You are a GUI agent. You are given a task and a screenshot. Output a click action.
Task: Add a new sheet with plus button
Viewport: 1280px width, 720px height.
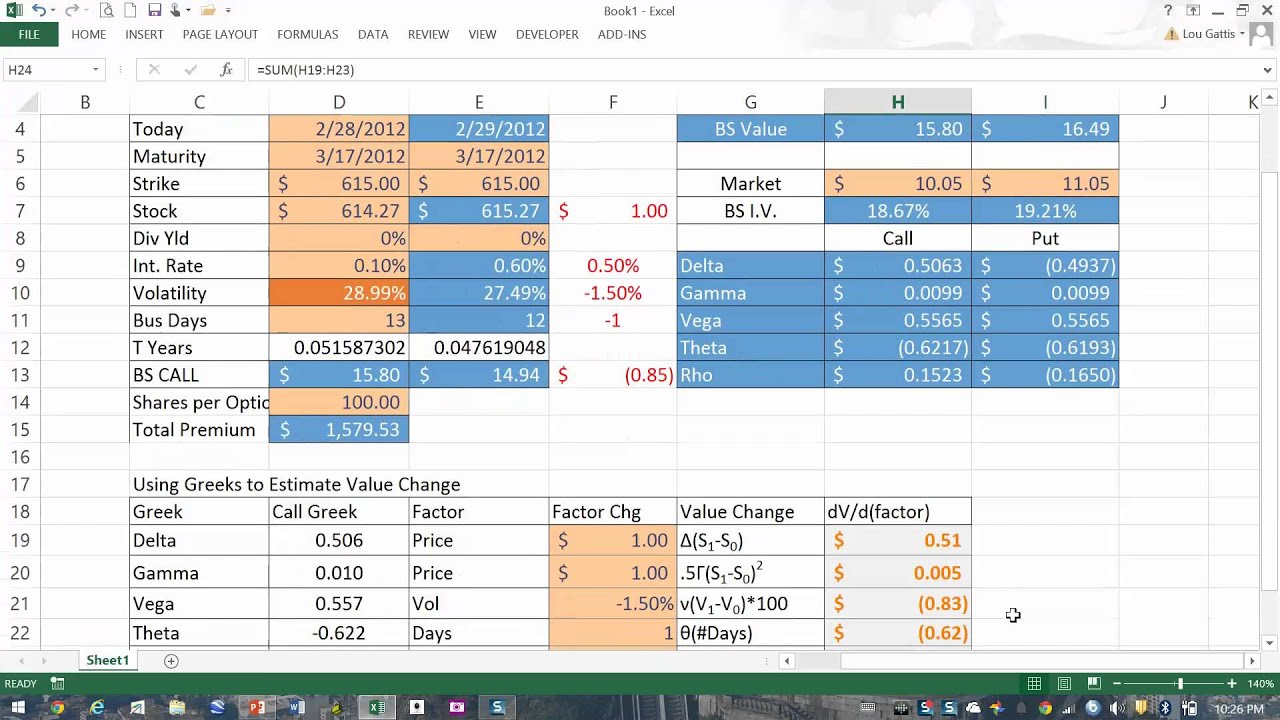pyautogui.click(x=171, y=661)
